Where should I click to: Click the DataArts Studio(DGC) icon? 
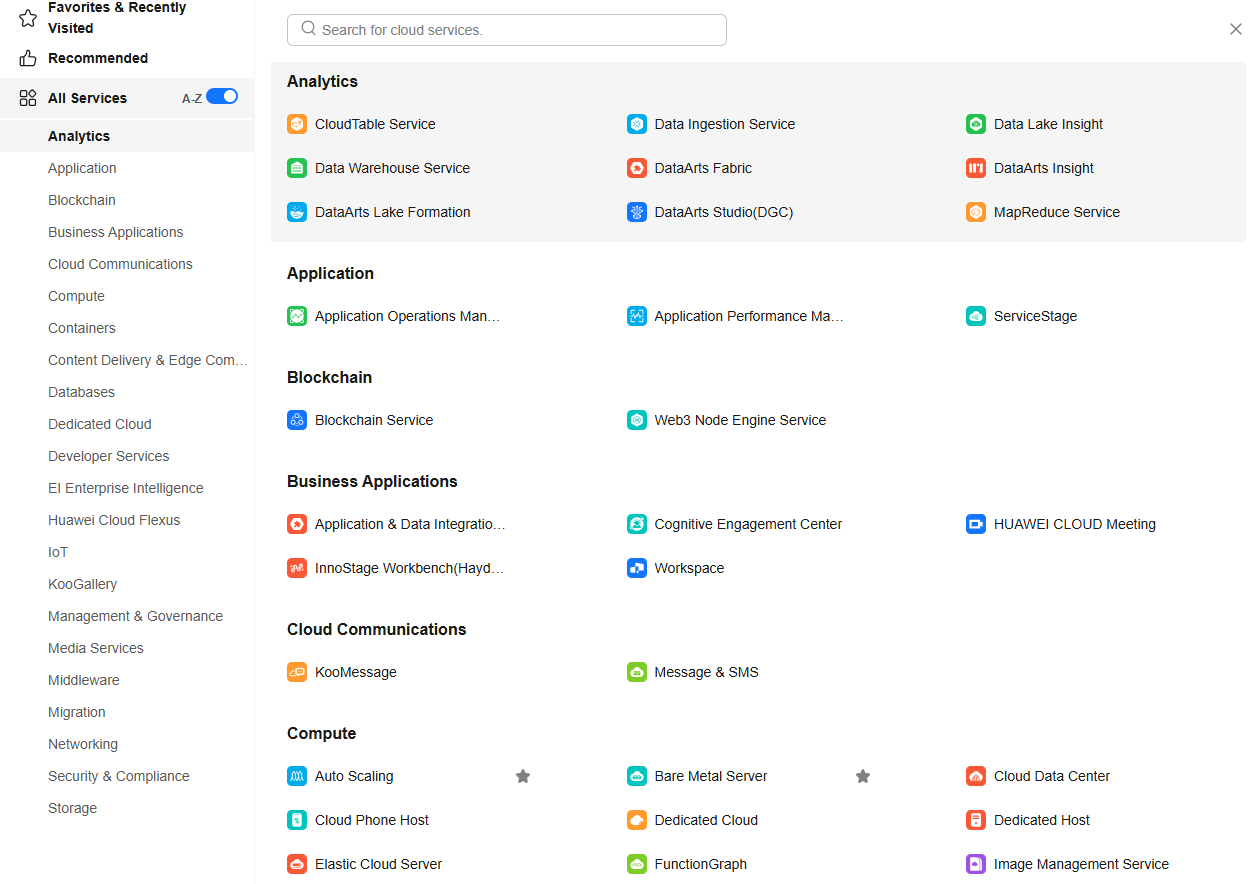637,212
